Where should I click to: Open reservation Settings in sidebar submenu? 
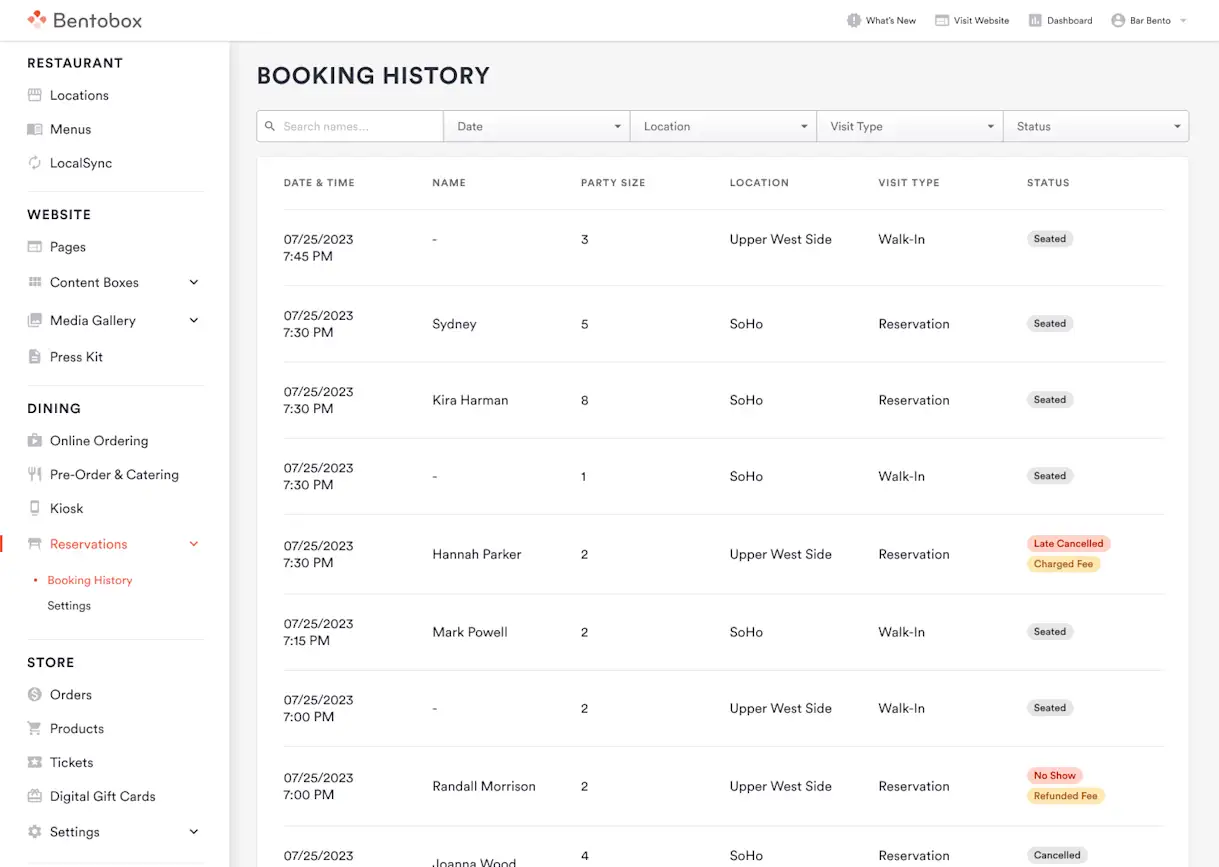(x=69, y=606)
